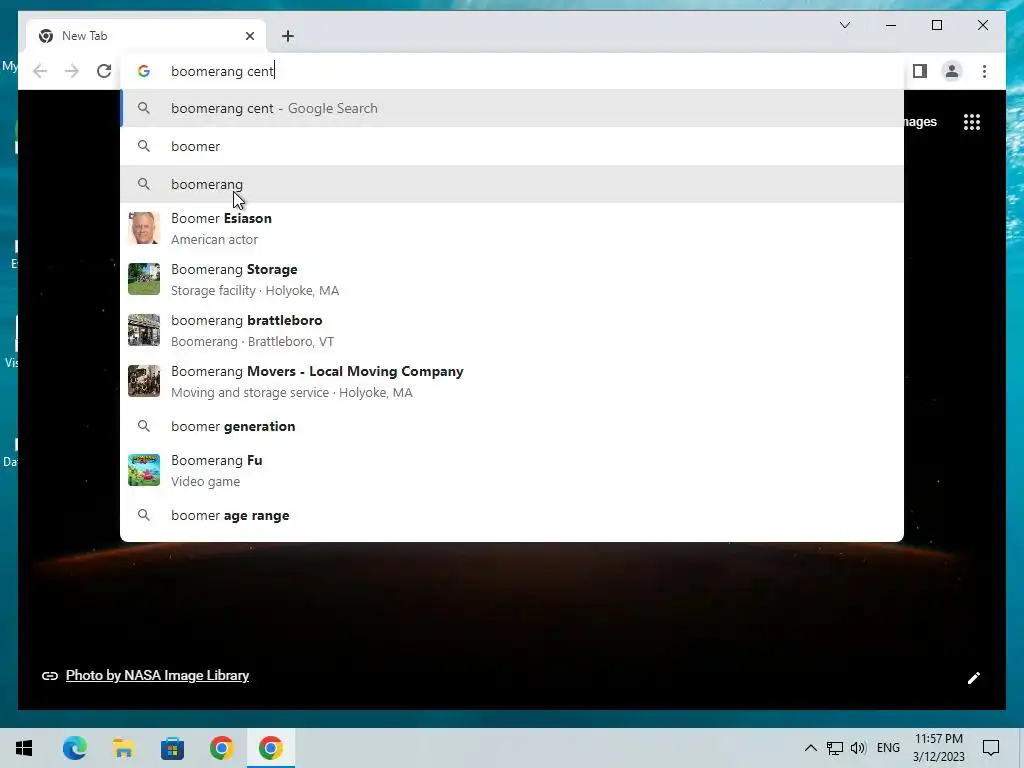Image resolution: width=1024 pixels, height=768 pixels.
Task: Click search icon beside 'boomer generation'
Action: [x=144, y=426]
